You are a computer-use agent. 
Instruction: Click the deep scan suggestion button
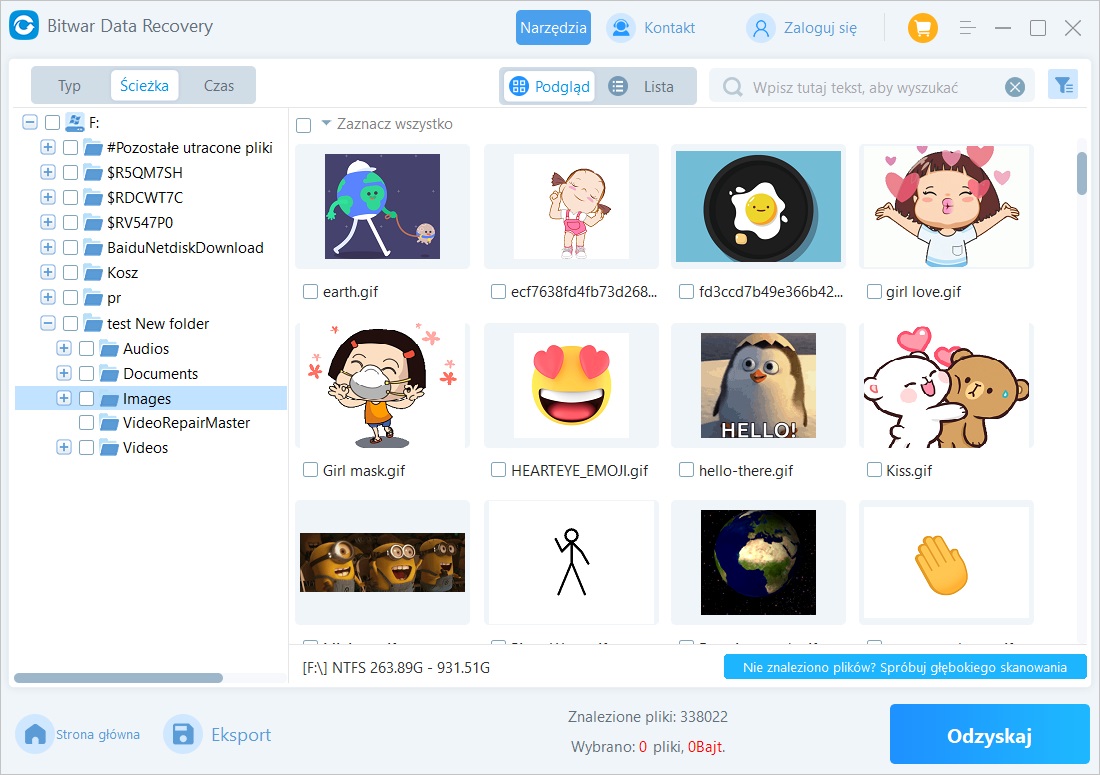pos(905,667)
